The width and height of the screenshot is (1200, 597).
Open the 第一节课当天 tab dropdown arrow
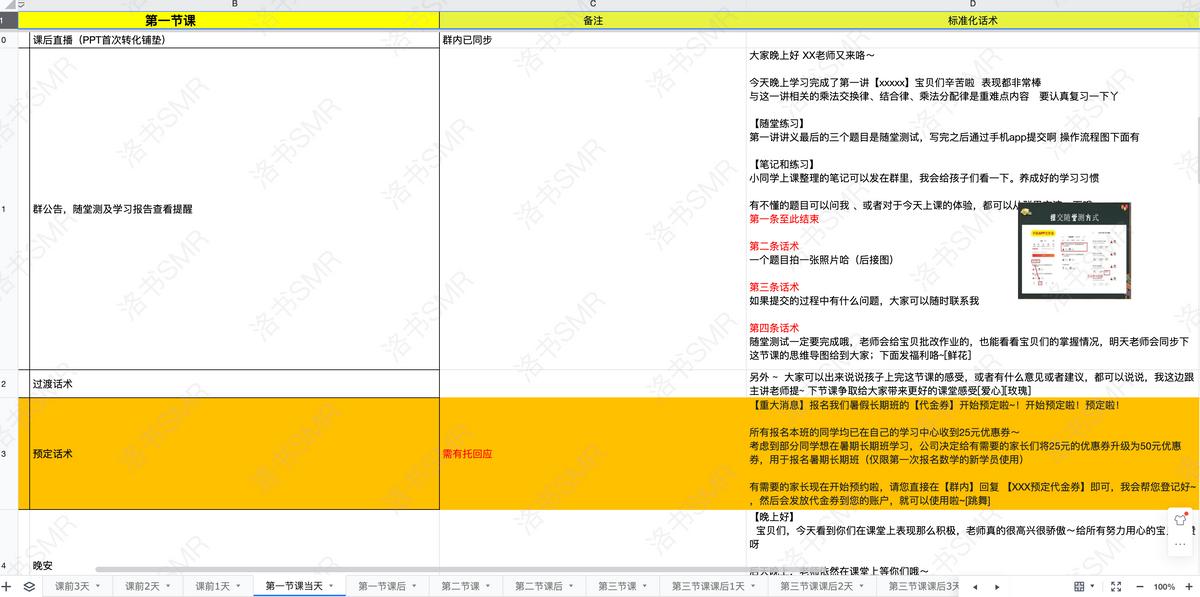pyautogui.click(x=330, y=586)
